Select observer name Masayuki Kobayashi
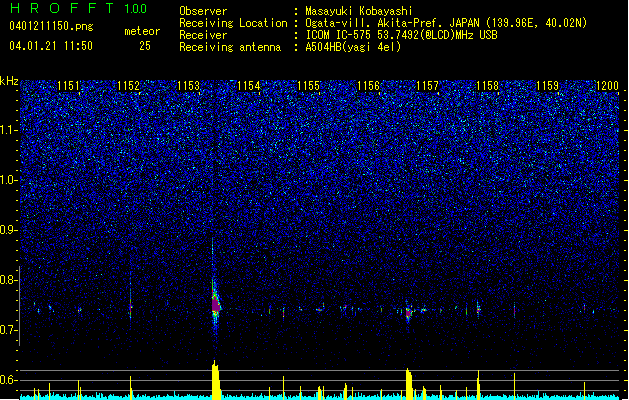Viewport: 629px width, 400px height. point(359,11)
